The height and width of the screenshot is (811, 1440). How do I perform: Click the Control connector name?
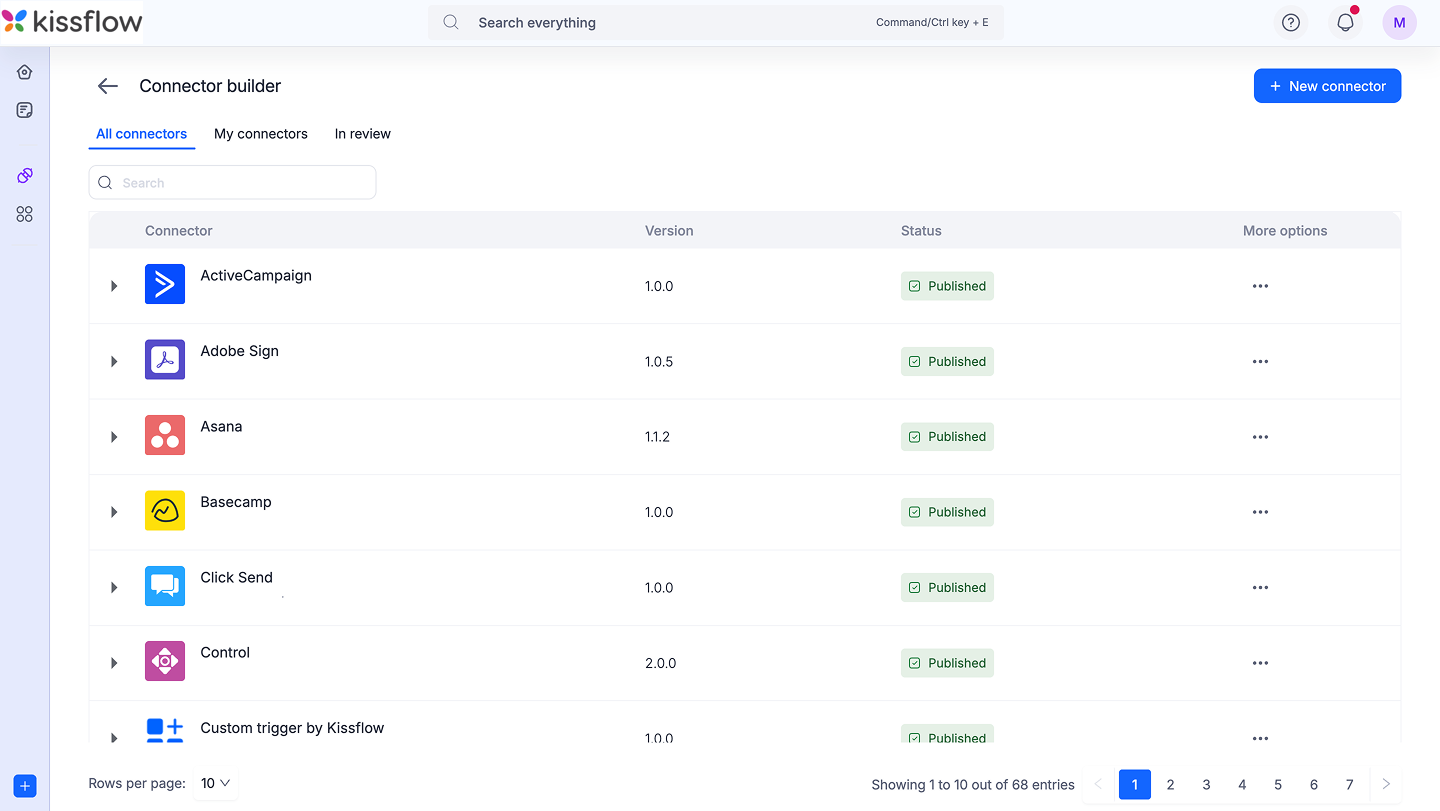pyautogui.click(x=225, y=653)
